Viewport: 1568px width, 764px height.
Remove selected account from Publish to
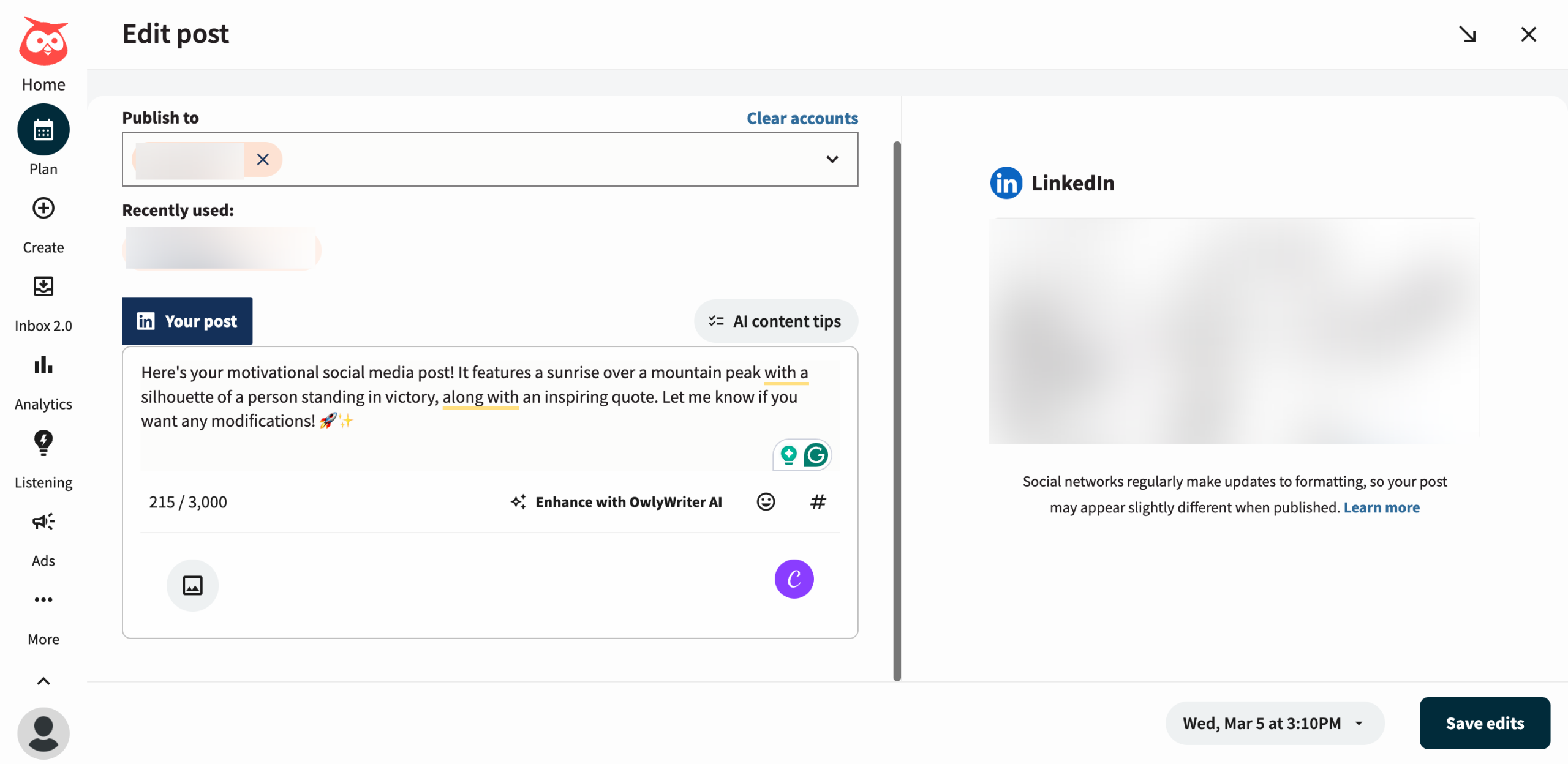263,160
